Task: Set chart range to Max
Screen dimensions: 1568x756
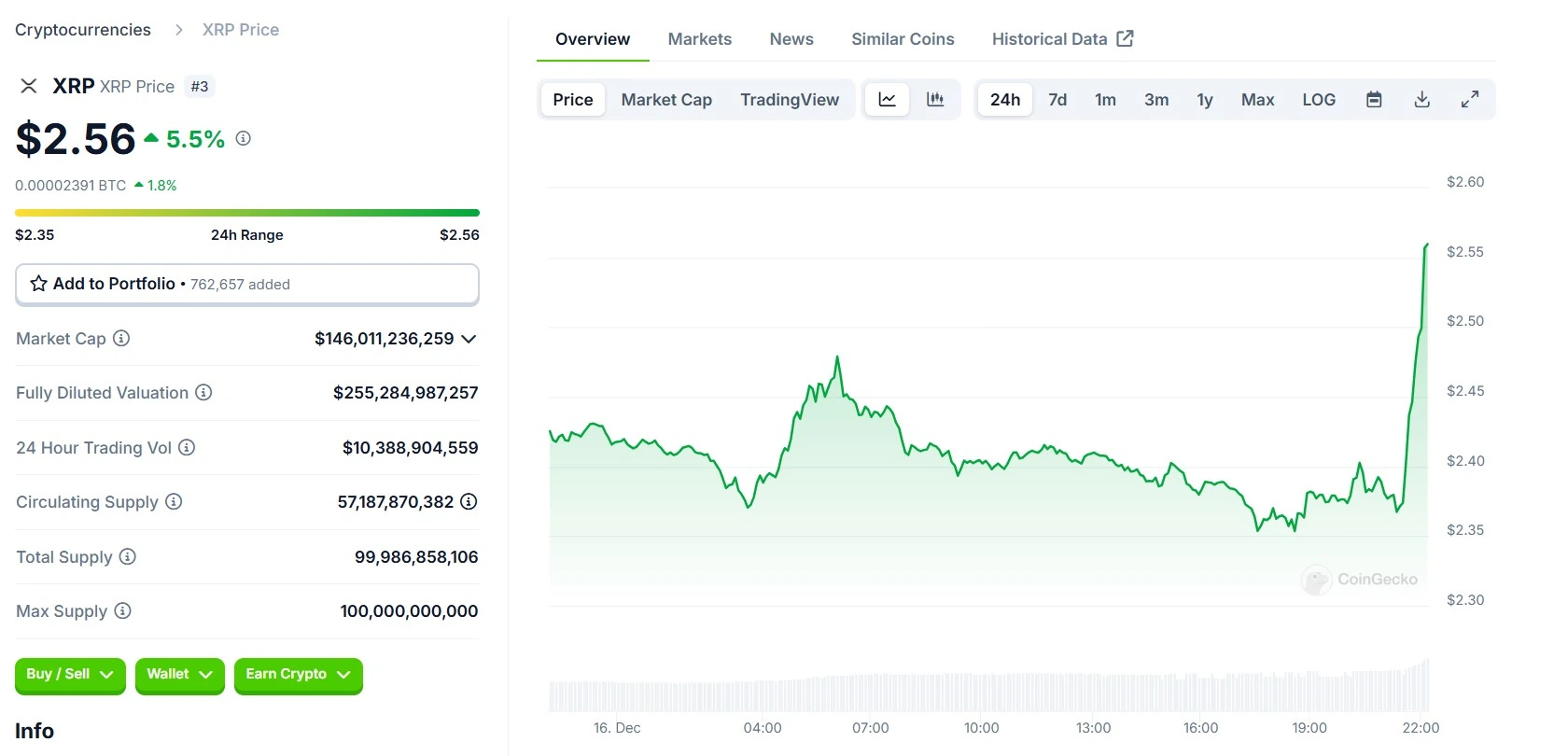Action: (1257, 99)
